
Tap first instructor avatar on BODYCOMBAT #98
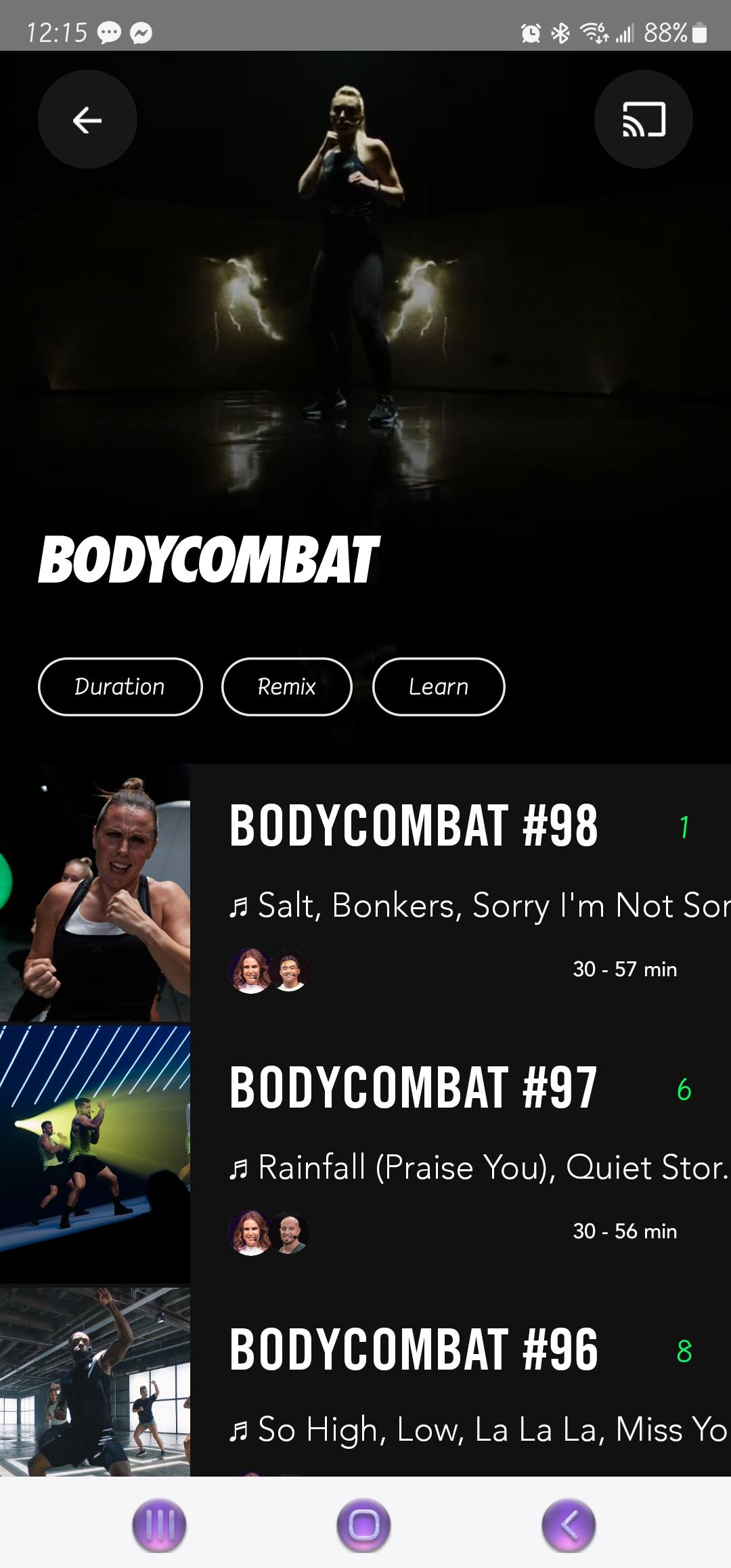coord(250,970)
